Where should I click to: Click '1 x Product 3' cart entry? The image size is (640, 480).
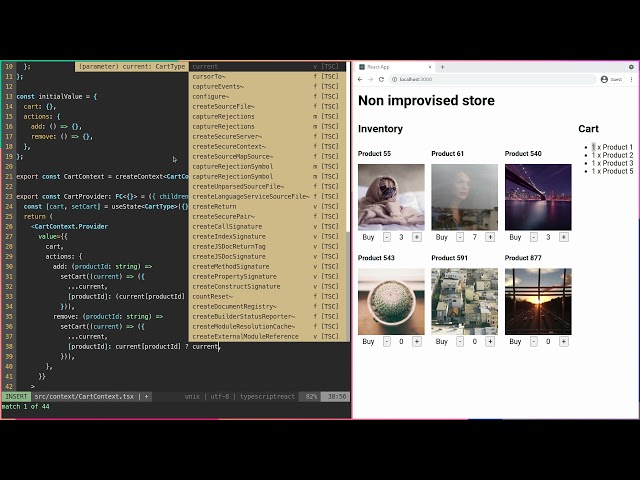point(612,163)
